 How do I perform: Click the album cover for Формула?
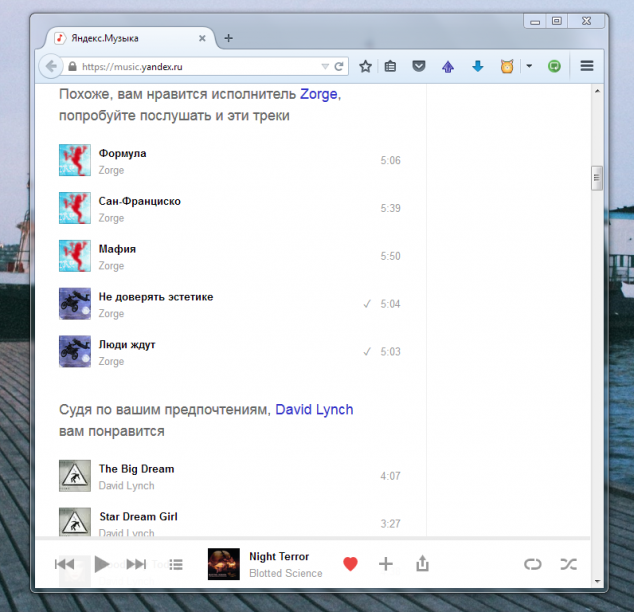pos(75,160)
